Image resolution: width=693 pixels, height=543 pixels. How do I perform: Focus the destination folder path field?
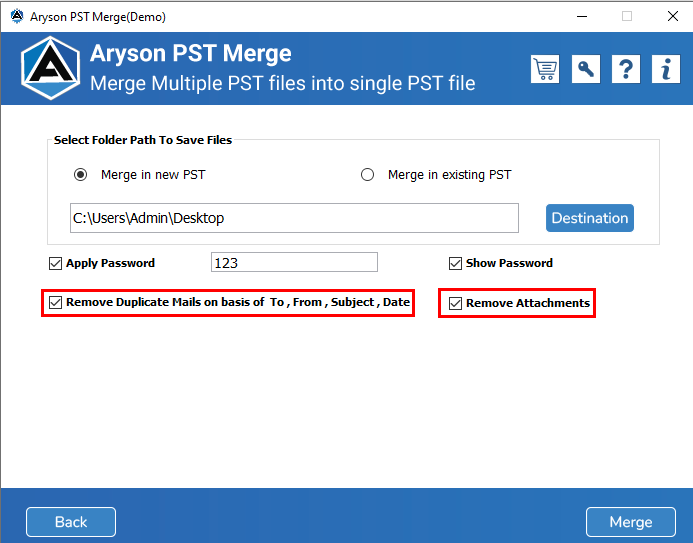click(294, 218)
